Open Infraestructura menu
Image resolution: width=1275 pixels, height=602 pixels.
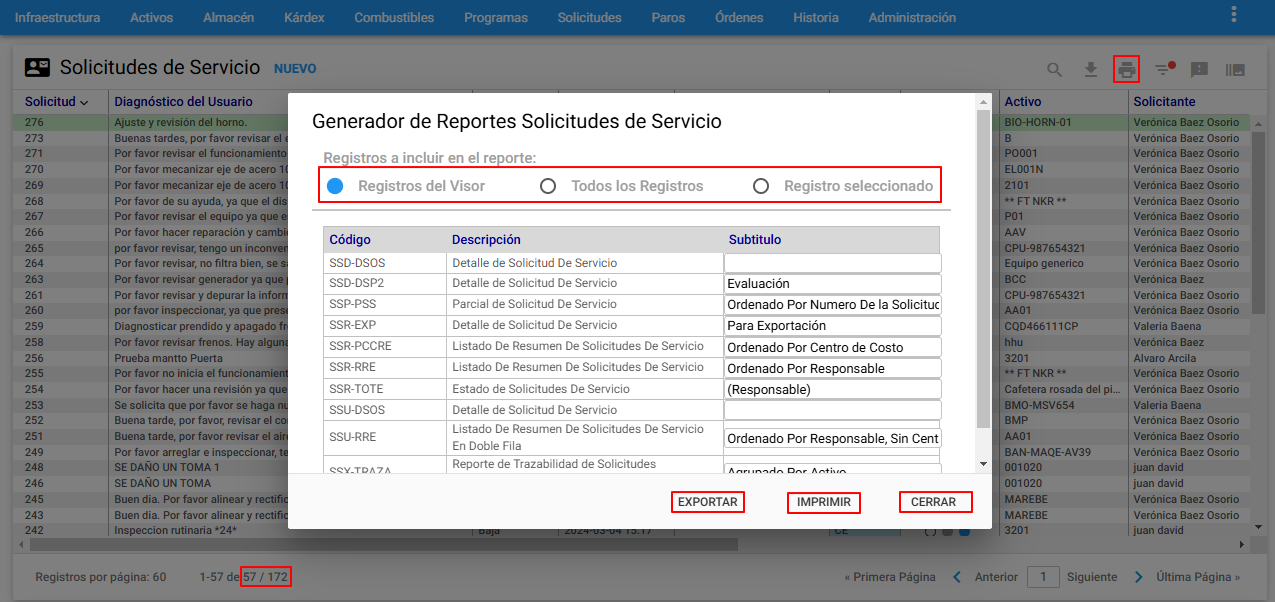(57, 17)
